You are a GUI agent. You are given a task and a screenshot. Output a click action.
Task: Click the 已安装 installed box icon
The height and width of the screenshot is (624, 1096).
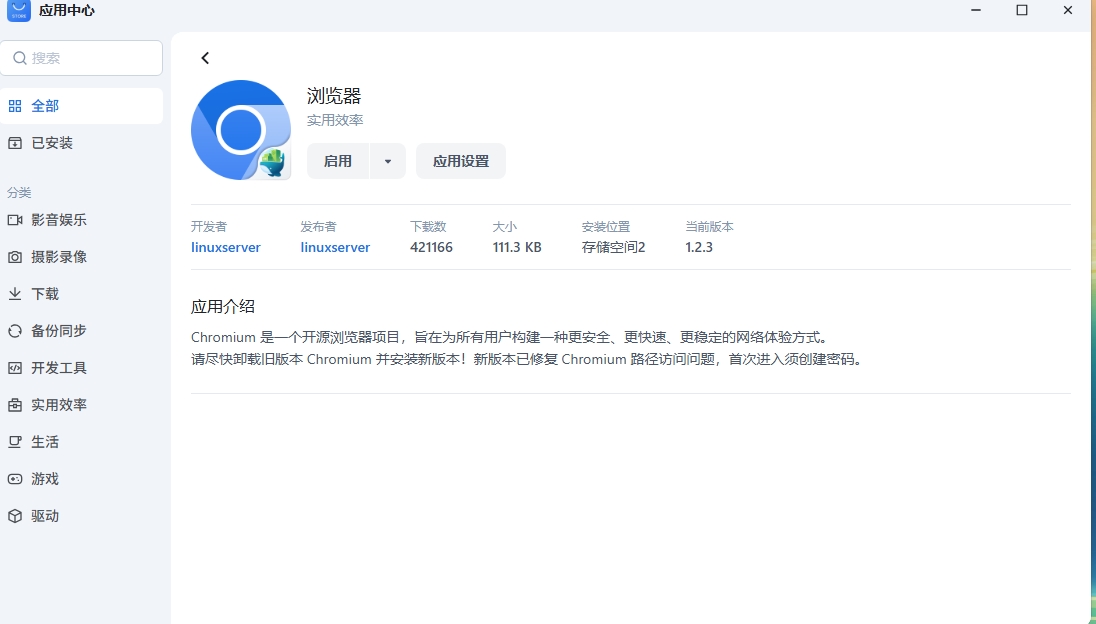click(x=15, y=143)
